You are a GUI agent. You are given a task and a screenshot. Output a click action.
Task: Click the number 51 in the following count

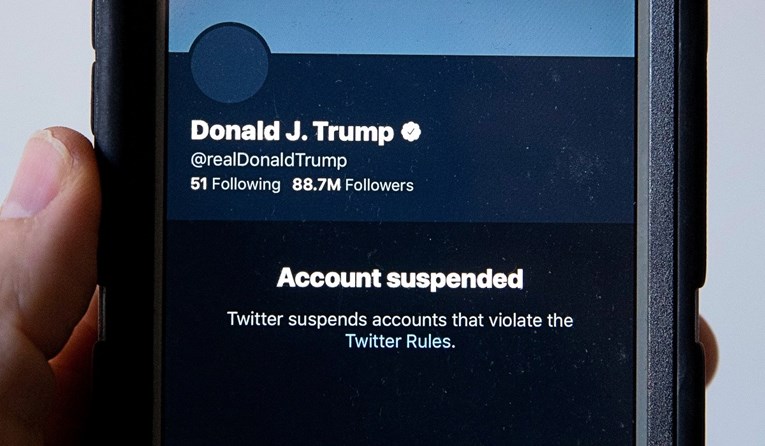pos(199,184)
